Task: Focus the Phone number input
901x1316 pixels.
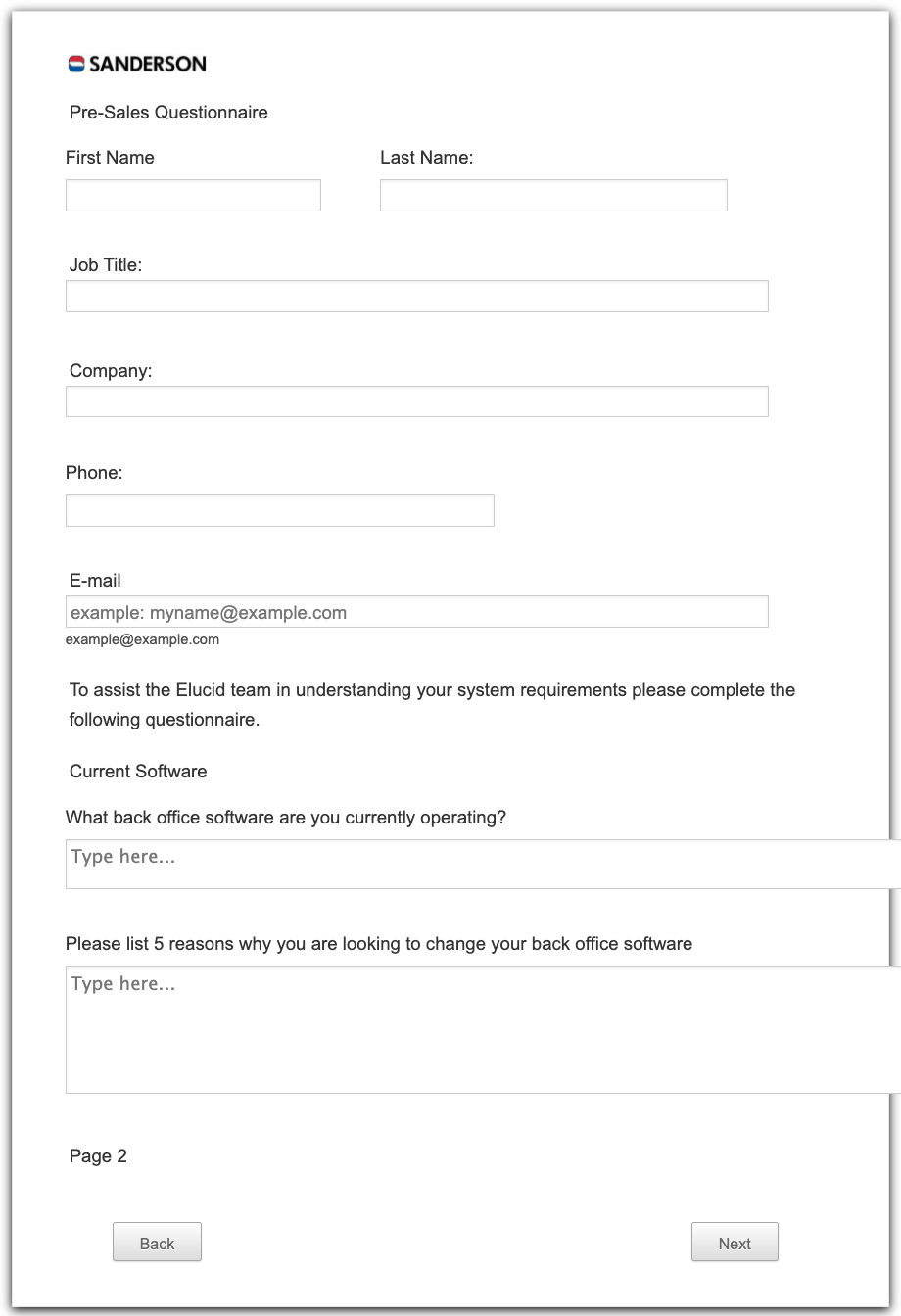Action: coord(279,511)
